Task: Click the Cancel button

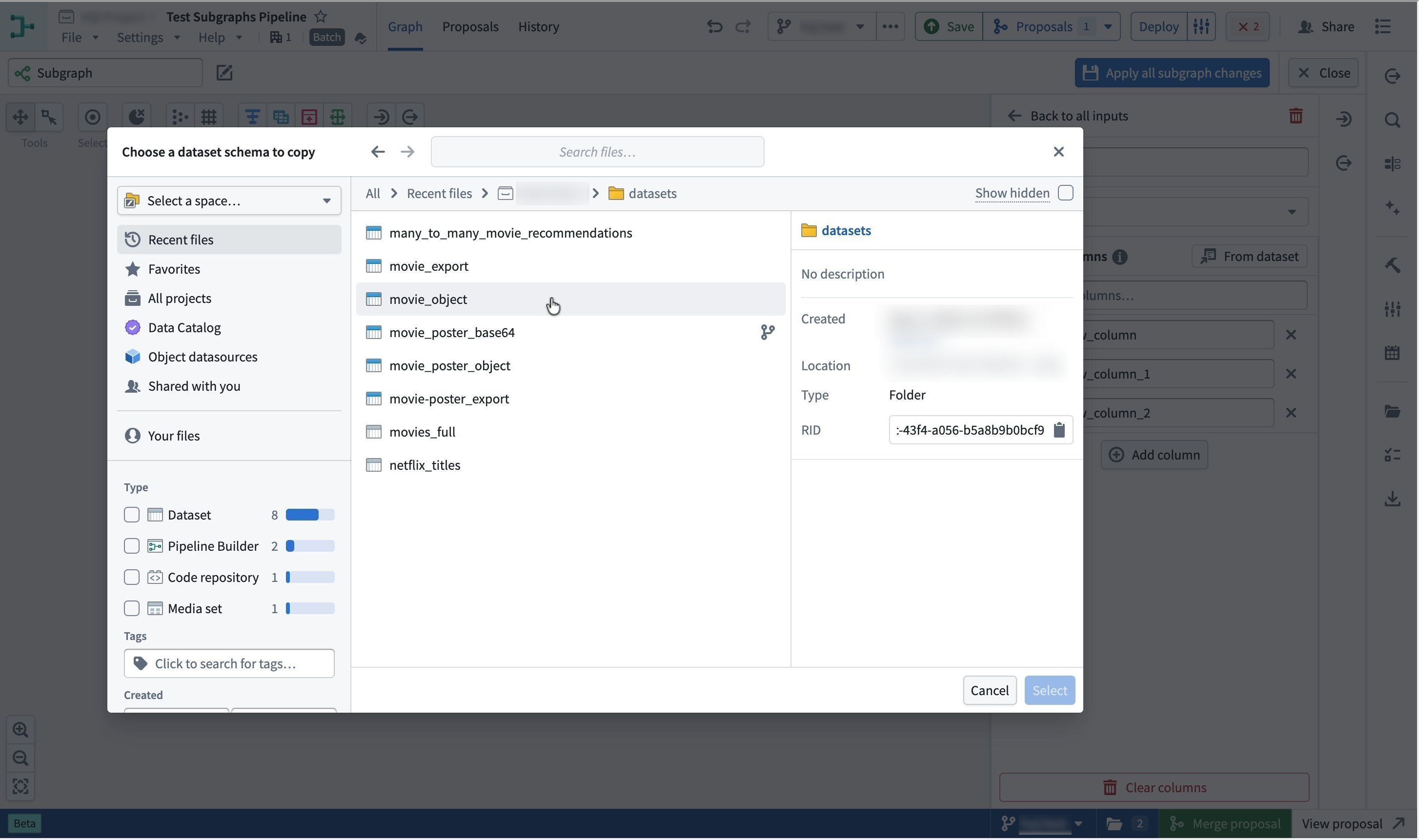Action: (x=989, y=691)
